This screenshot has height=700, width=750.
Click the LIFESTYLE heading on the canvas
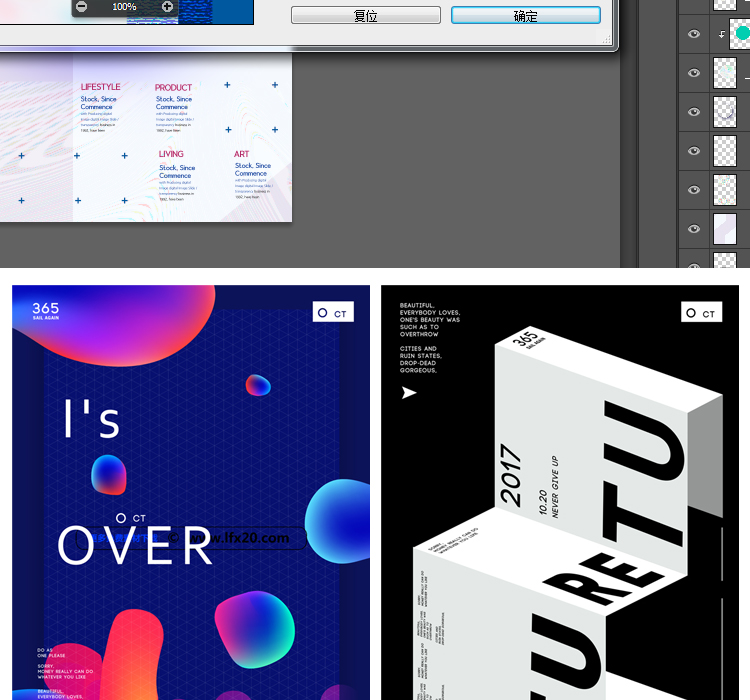point(100,87)
